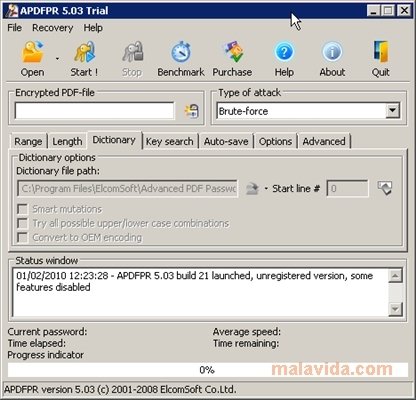The width and height of the screenshot is (416, 400).
Task: Open the File menu
Action: [x=14, y=28]
